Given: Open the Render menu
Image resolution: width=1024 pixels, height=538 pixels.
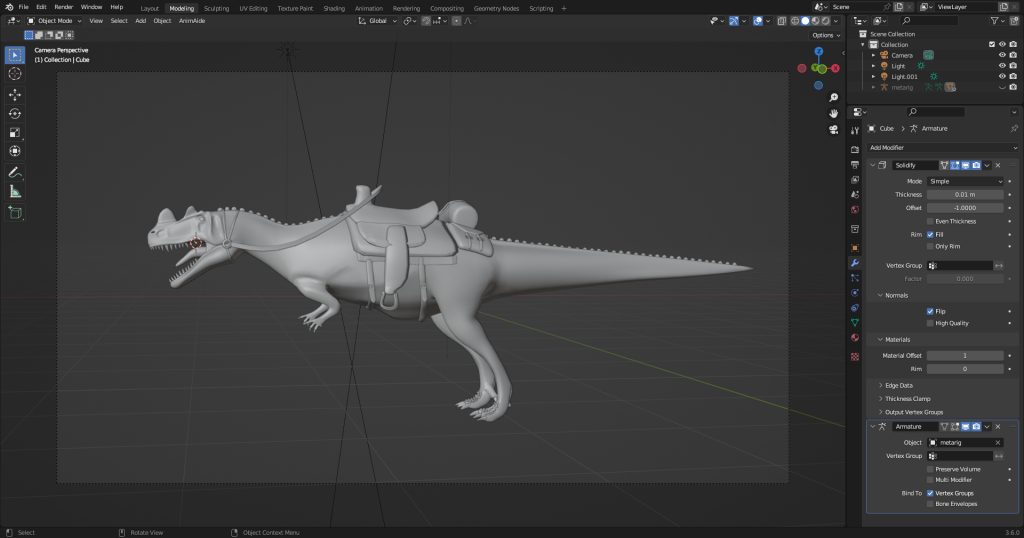Looking at the screenshot, I should pyautogui.click(x=63, y=7).
